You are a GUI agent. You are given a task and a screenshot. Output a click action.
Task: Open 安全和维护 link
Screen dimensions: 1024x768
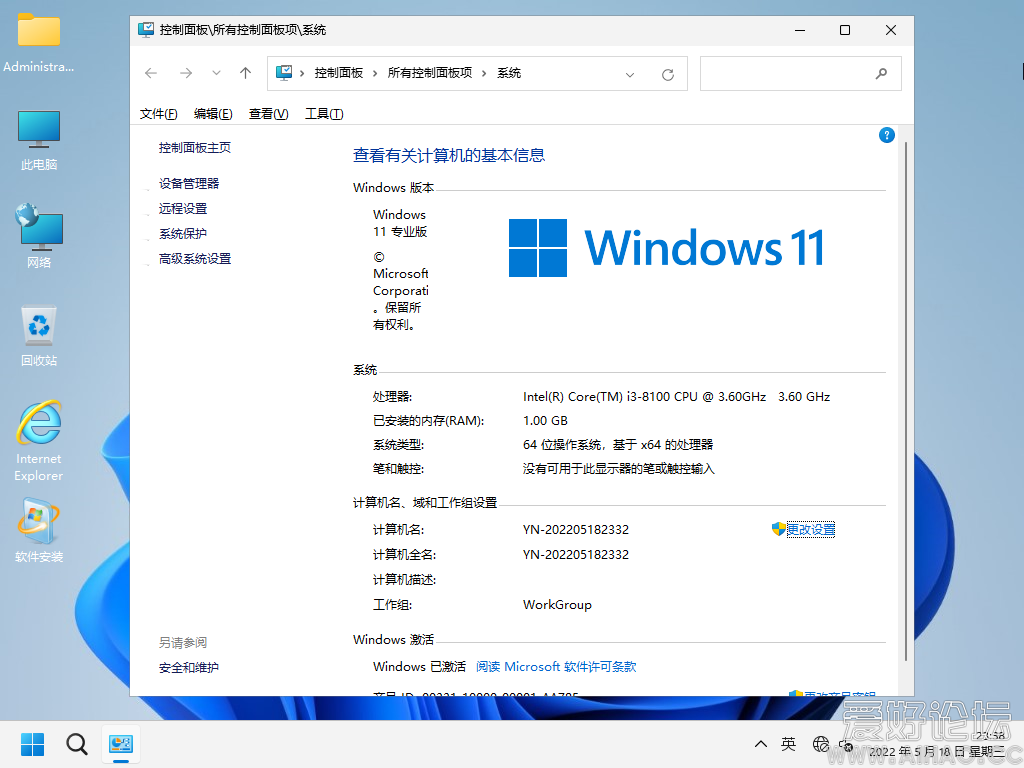coord(189,667)
